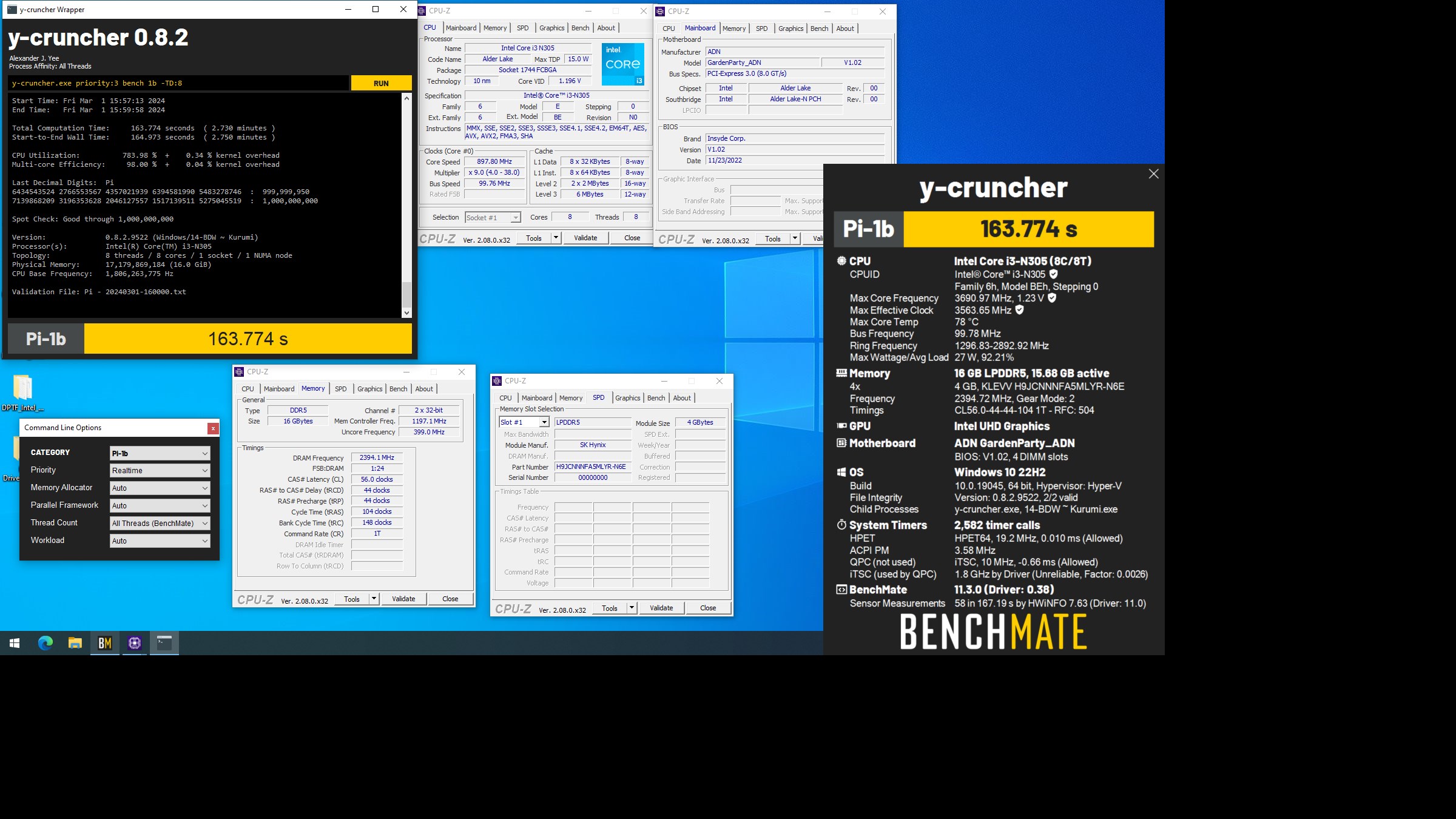Image resolution: width=1456 pixels, height=819 pixels.
Task: Open the Priority dropdown set to Realtime
Action: (160, 471)
